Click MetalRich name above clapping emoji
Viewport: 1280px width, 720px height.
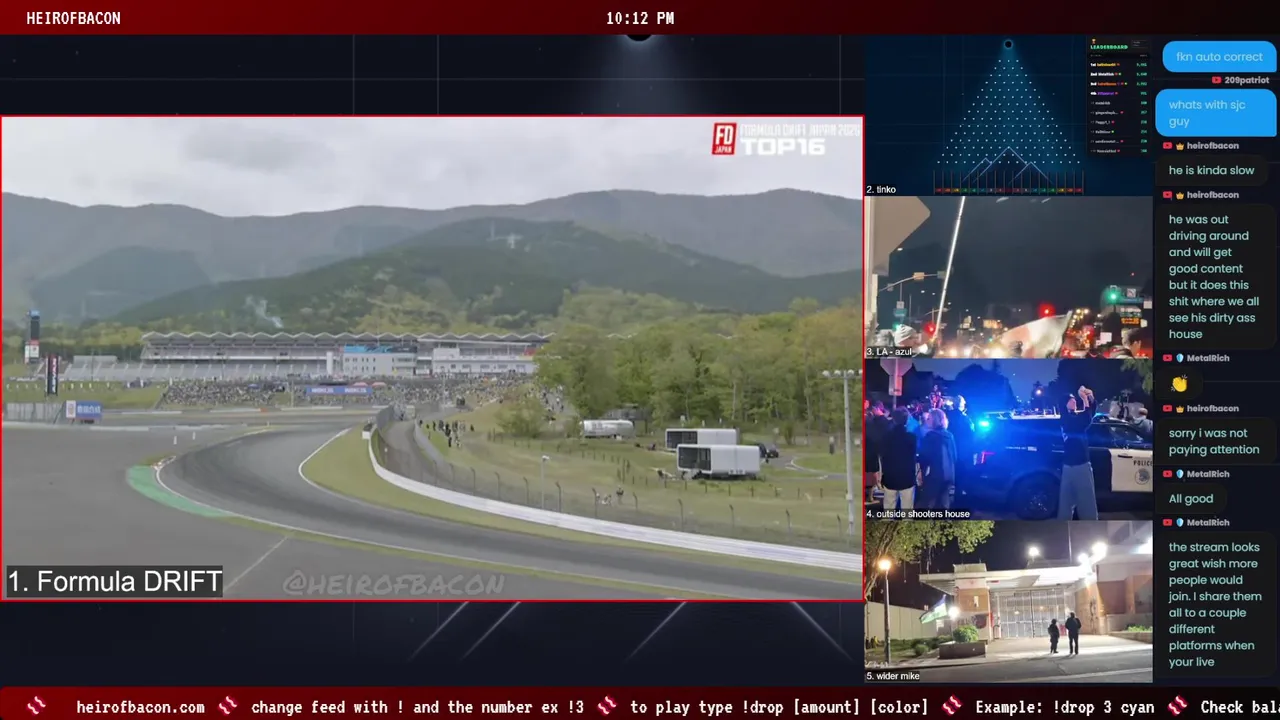[1208, 358]
